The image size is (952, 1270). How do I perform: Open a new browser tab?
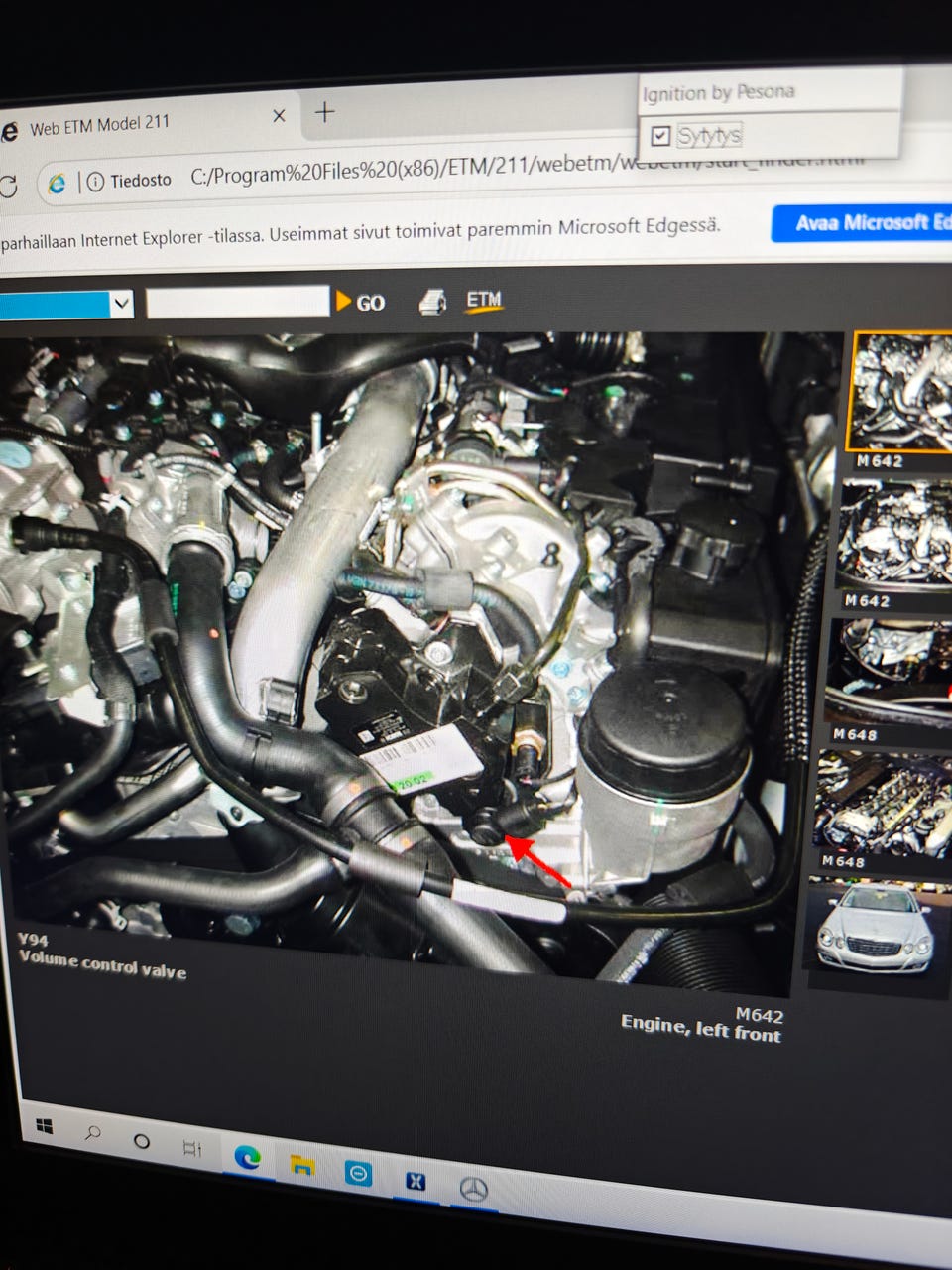323,112
